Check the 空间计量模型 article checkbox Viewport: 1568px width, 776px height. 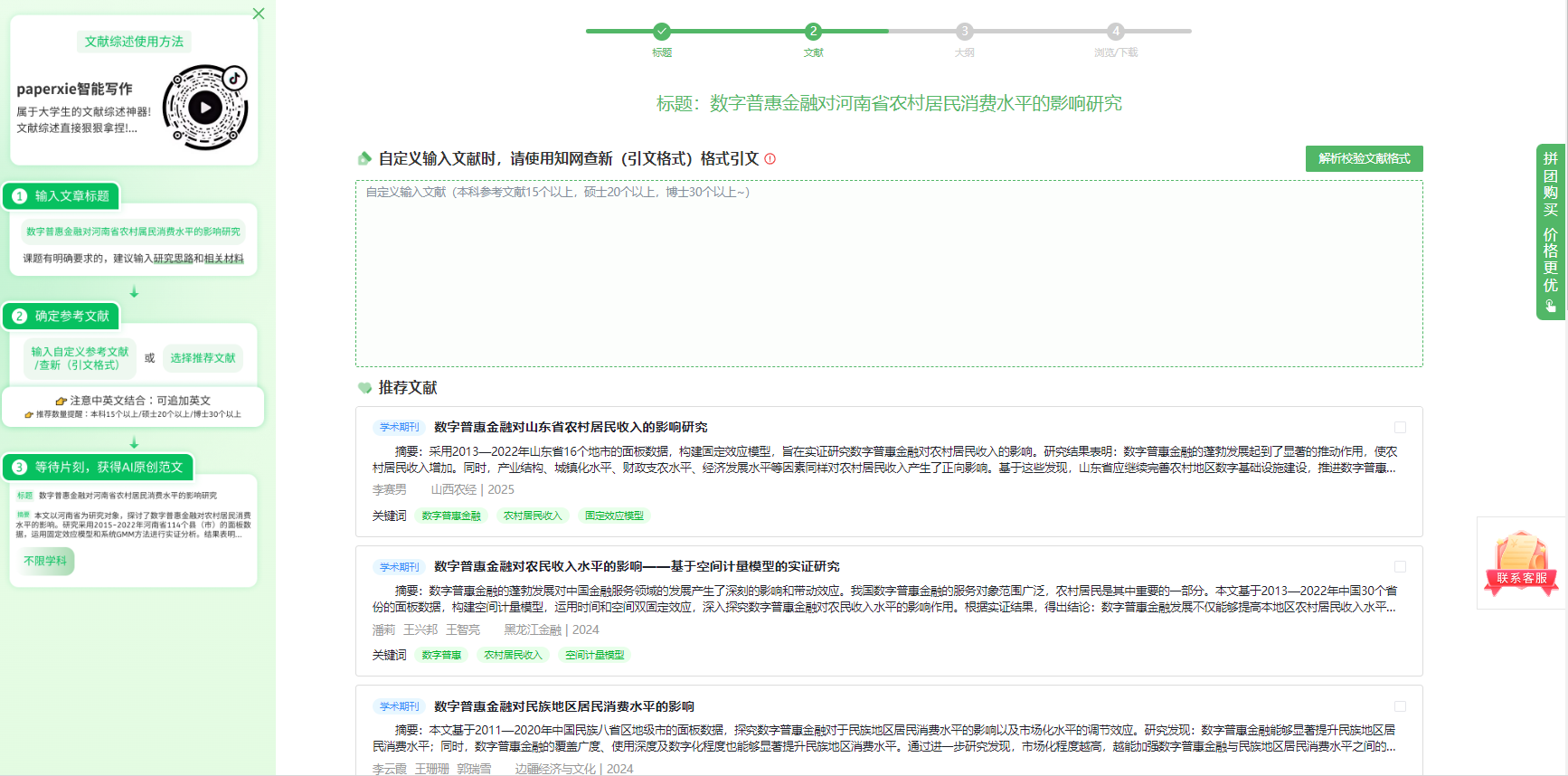point(1400,566)
